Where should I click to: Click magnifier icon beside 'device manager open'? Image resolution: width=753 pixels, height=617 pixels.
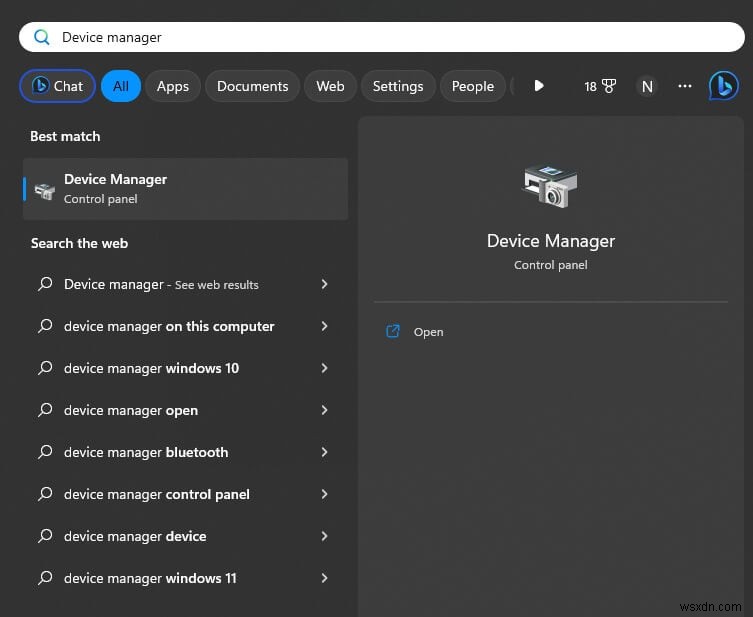[45, 410]
